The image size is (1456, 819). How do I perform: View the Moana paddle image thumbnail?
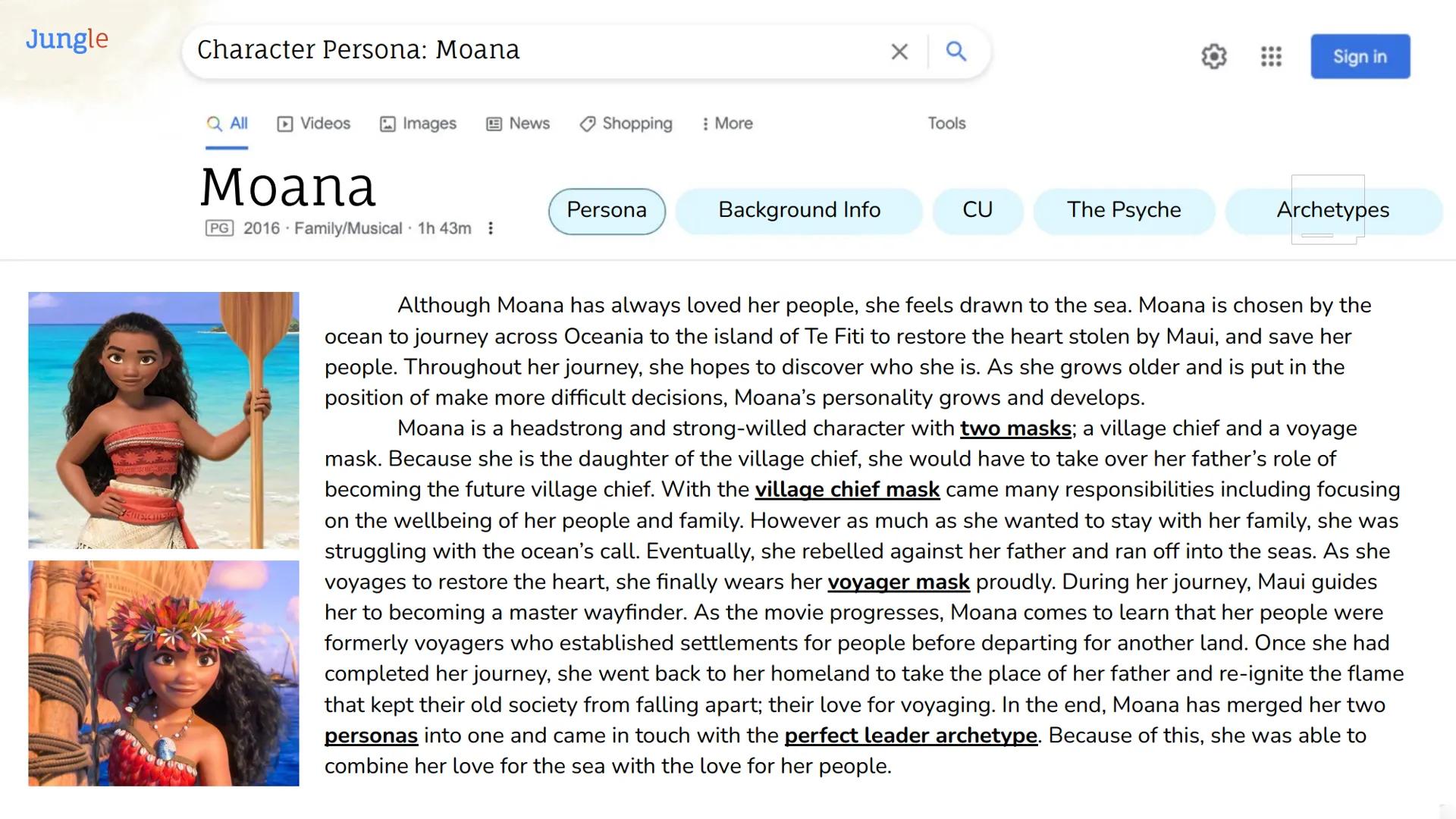[x=163, y=421]
